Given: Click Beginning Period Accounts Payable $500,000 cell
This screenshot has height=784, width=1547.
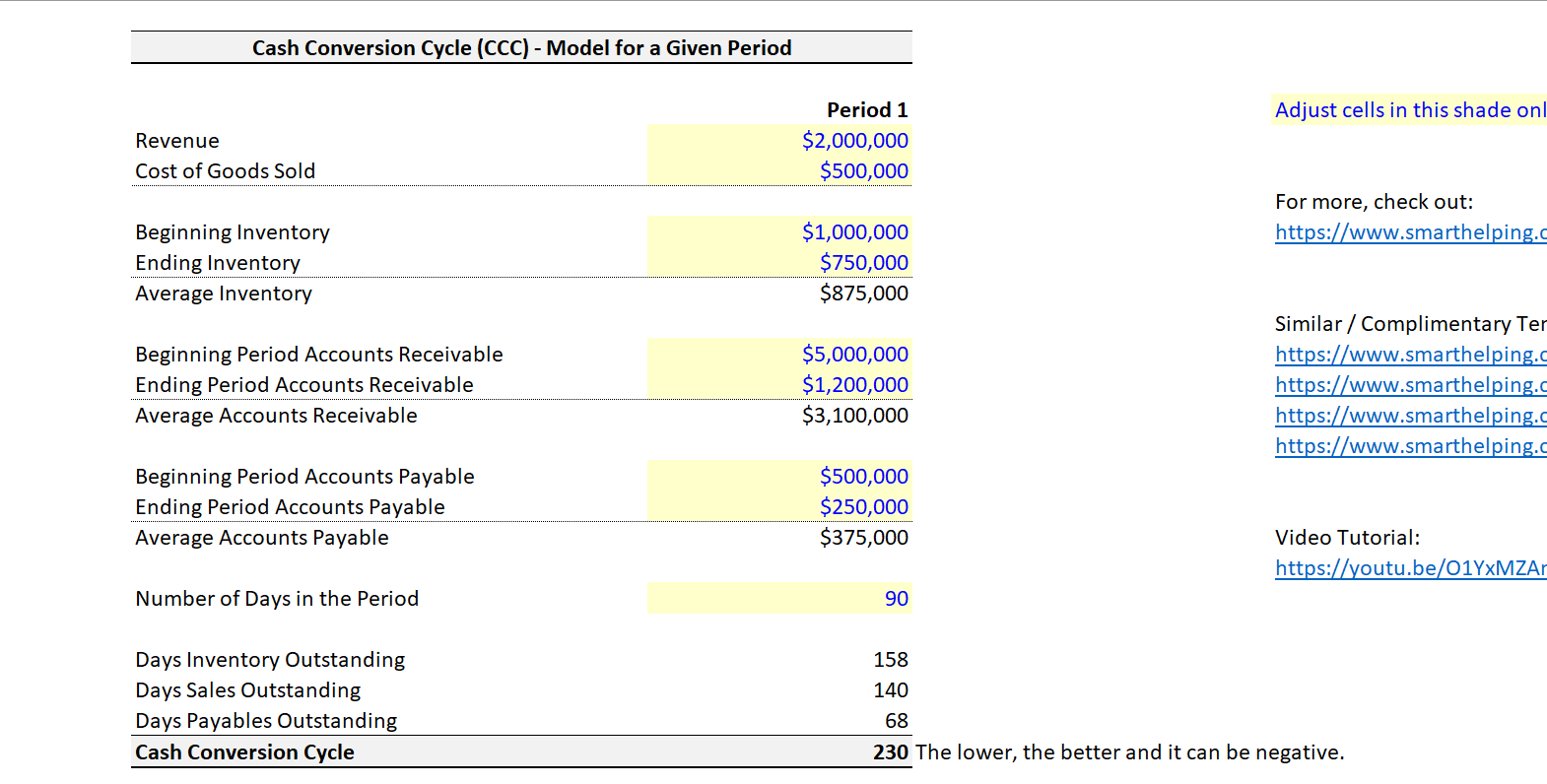Looking at the screenshot, I should click(x=779, y=476).
